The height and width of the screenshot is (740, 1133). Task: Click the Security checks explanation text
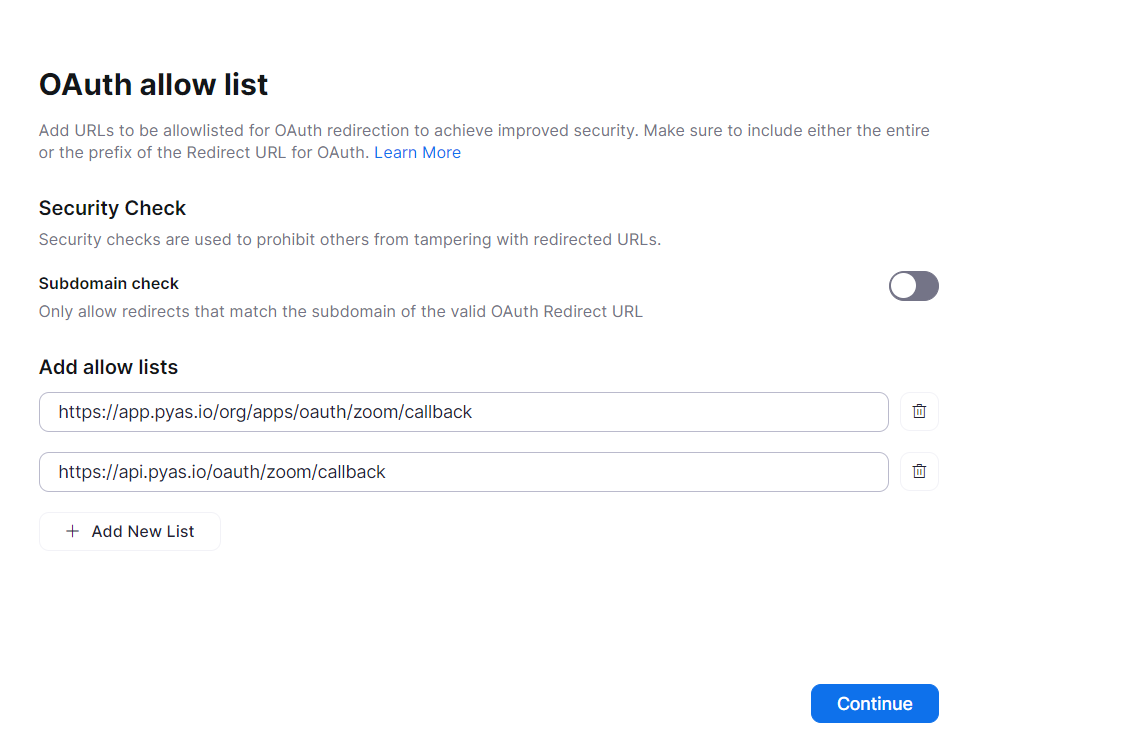(x=350, y=240)
